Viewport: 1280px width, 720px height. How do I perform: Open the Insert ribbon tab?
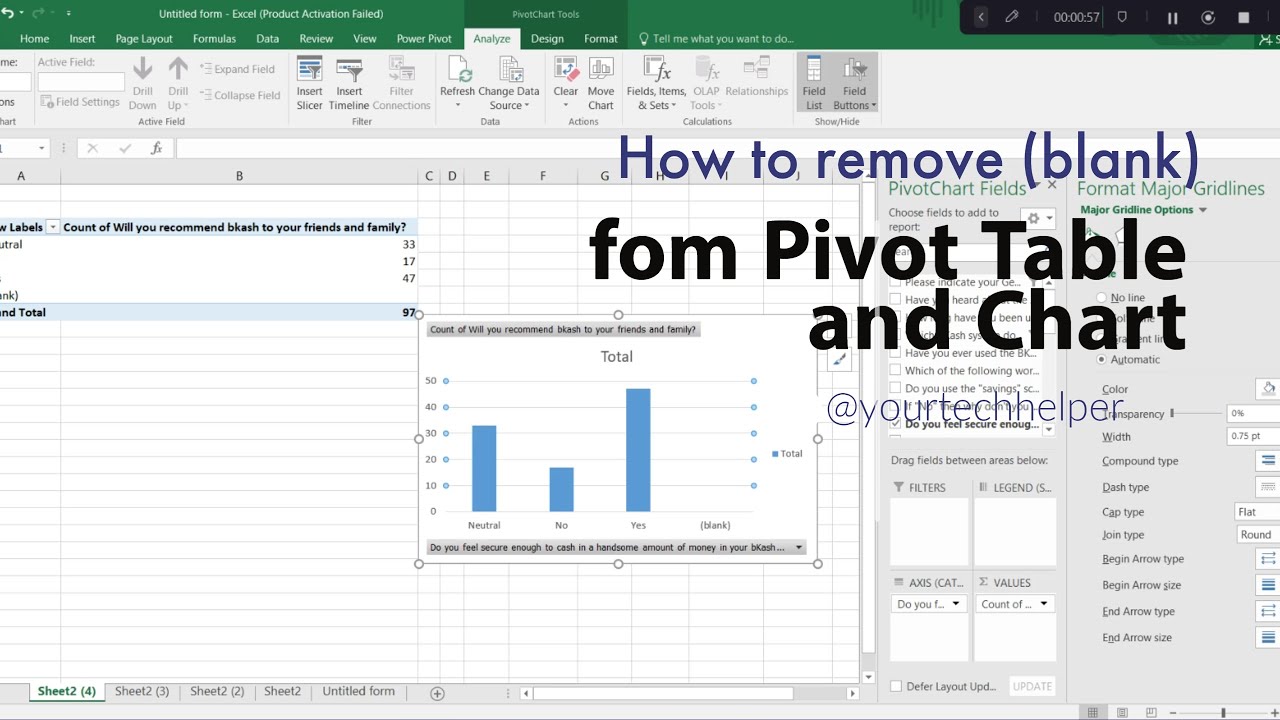click(x=82, y=39)
